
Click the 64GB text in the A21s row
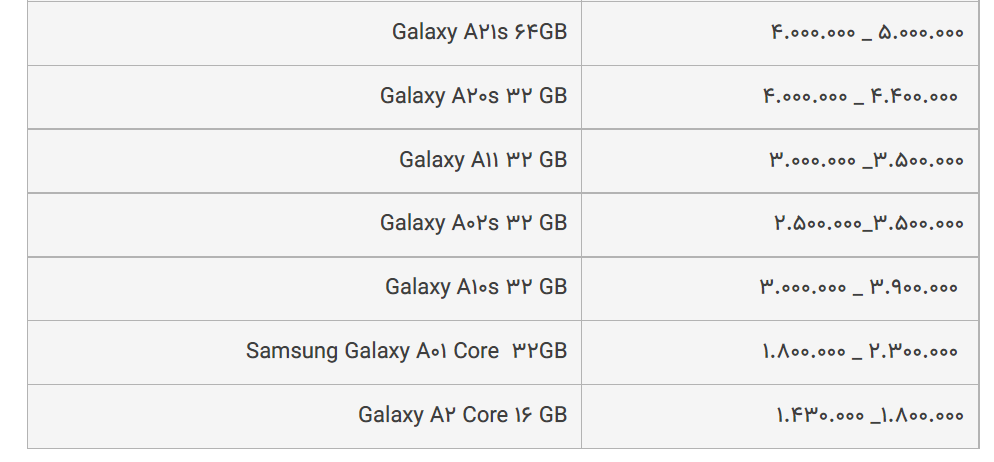coord(541,32)
